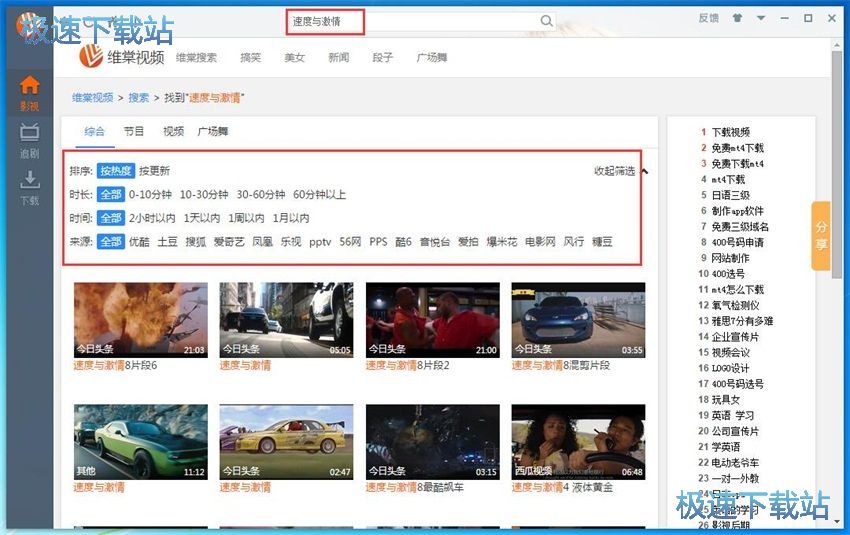Filter source to 土豆
This screenshot has height=535, width=850.
click(168, 242)
